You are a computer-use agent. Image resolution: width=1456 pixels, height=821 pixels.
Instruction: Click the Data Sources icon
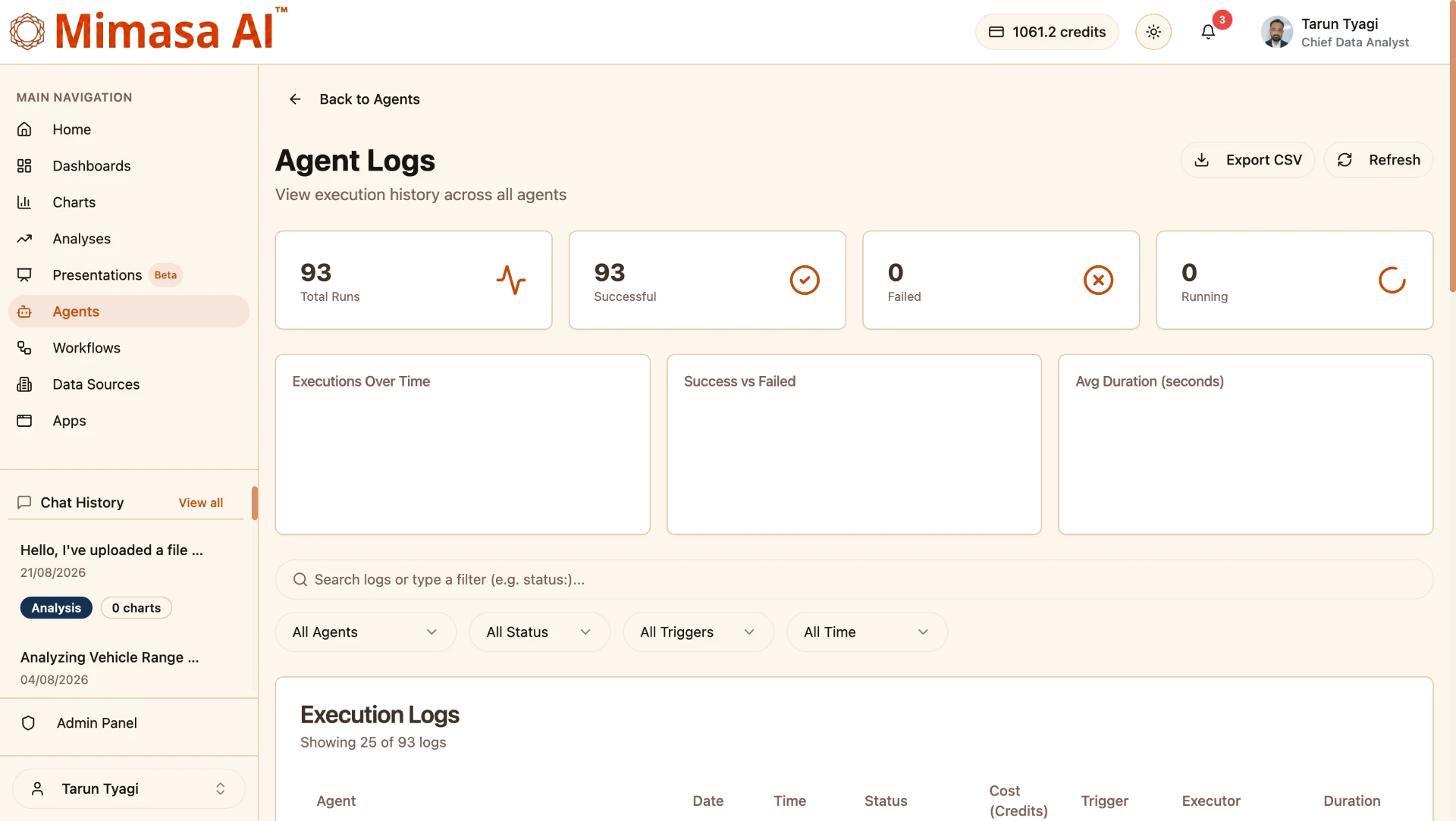(x=24, y=384)
